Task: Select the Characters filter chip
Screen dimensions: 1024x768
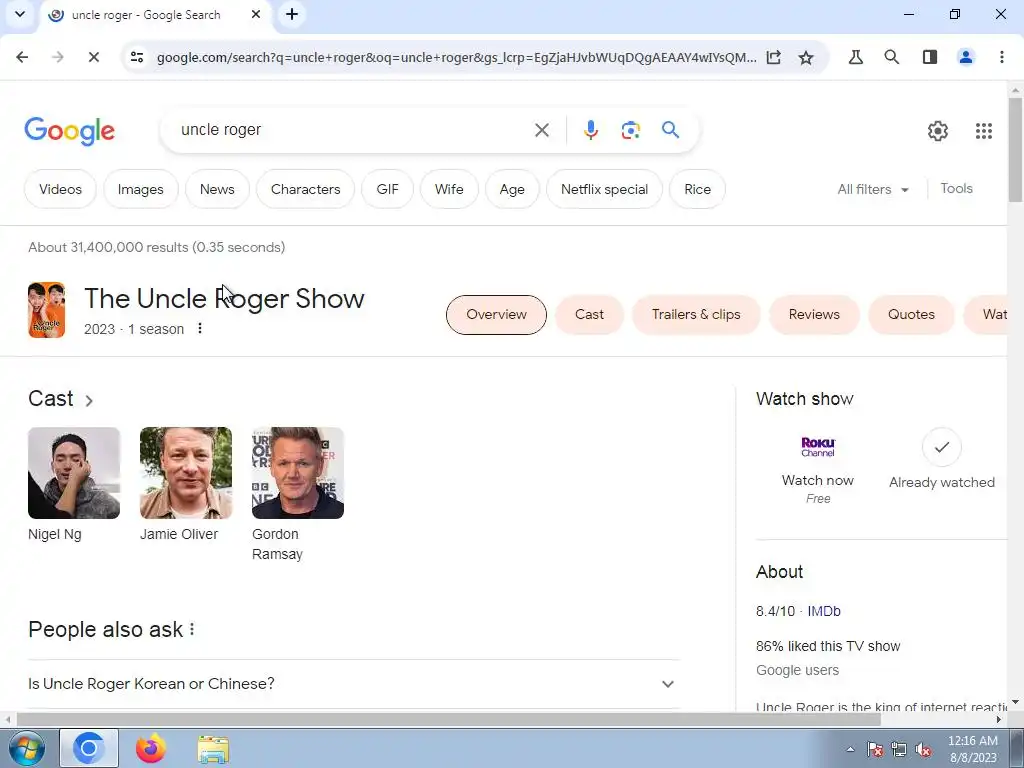Action: 306,189
